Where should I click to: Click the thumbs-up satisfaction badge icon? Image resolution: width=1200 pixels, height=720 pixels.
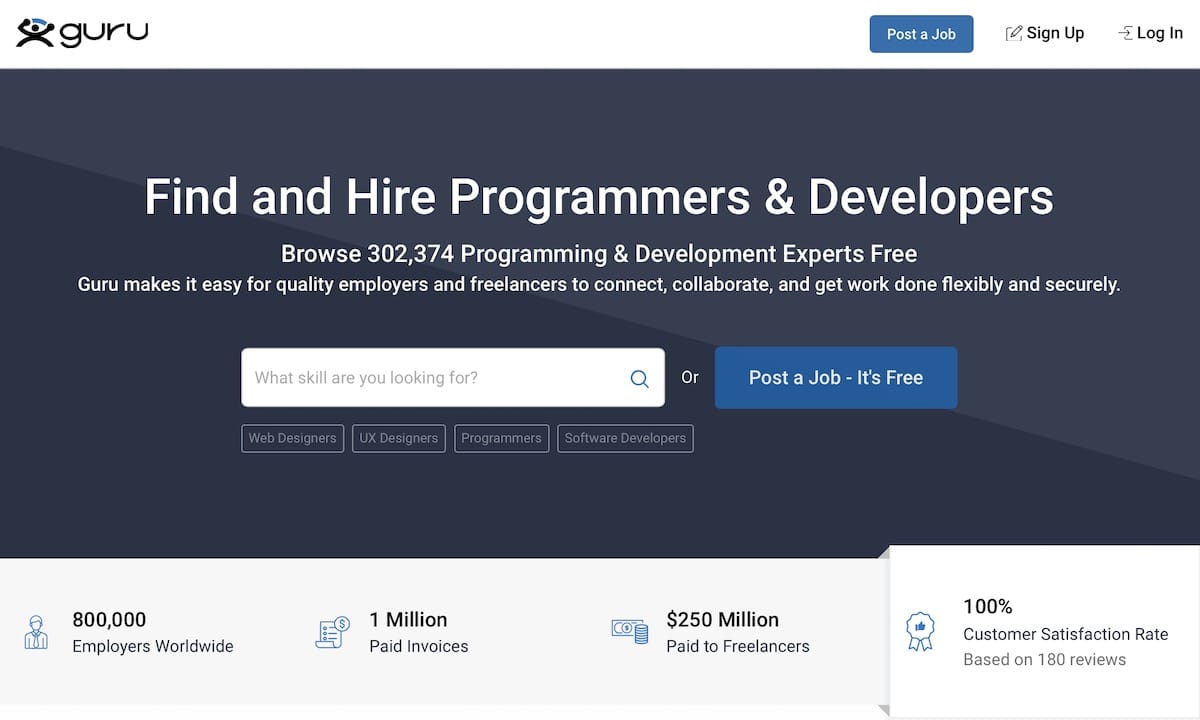coord(919,632)
